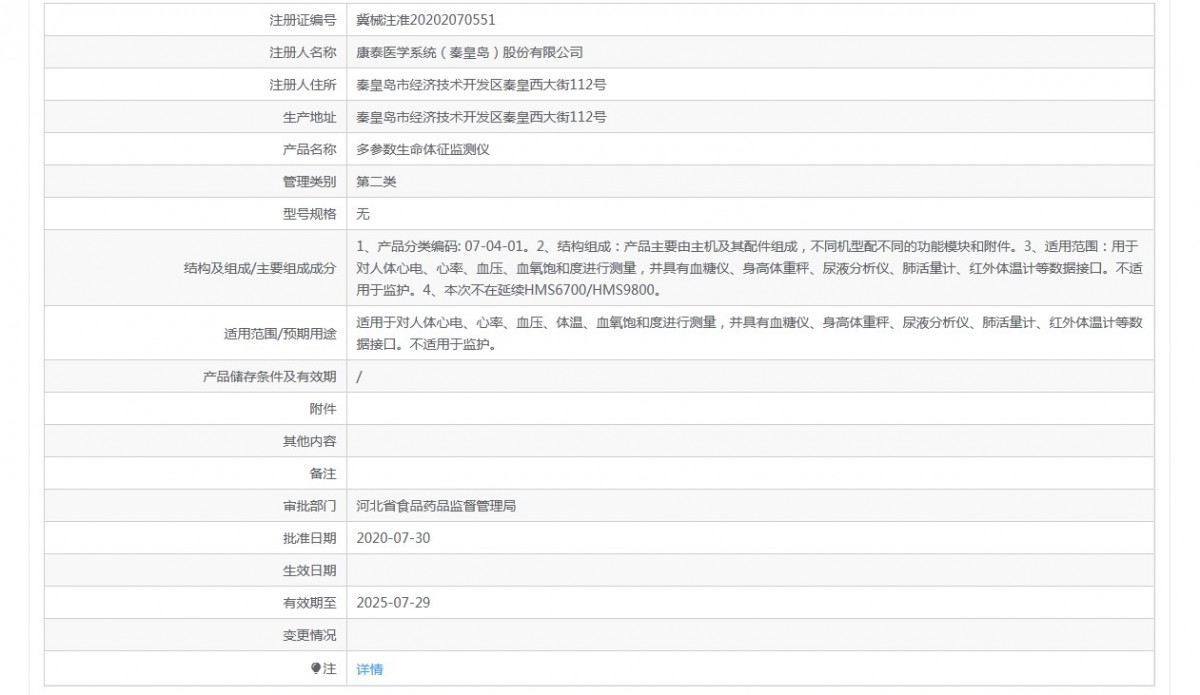Click the 生效日期 label
Image resolution: width=1200 pixels, height=695 pixels.
(310, 571)
